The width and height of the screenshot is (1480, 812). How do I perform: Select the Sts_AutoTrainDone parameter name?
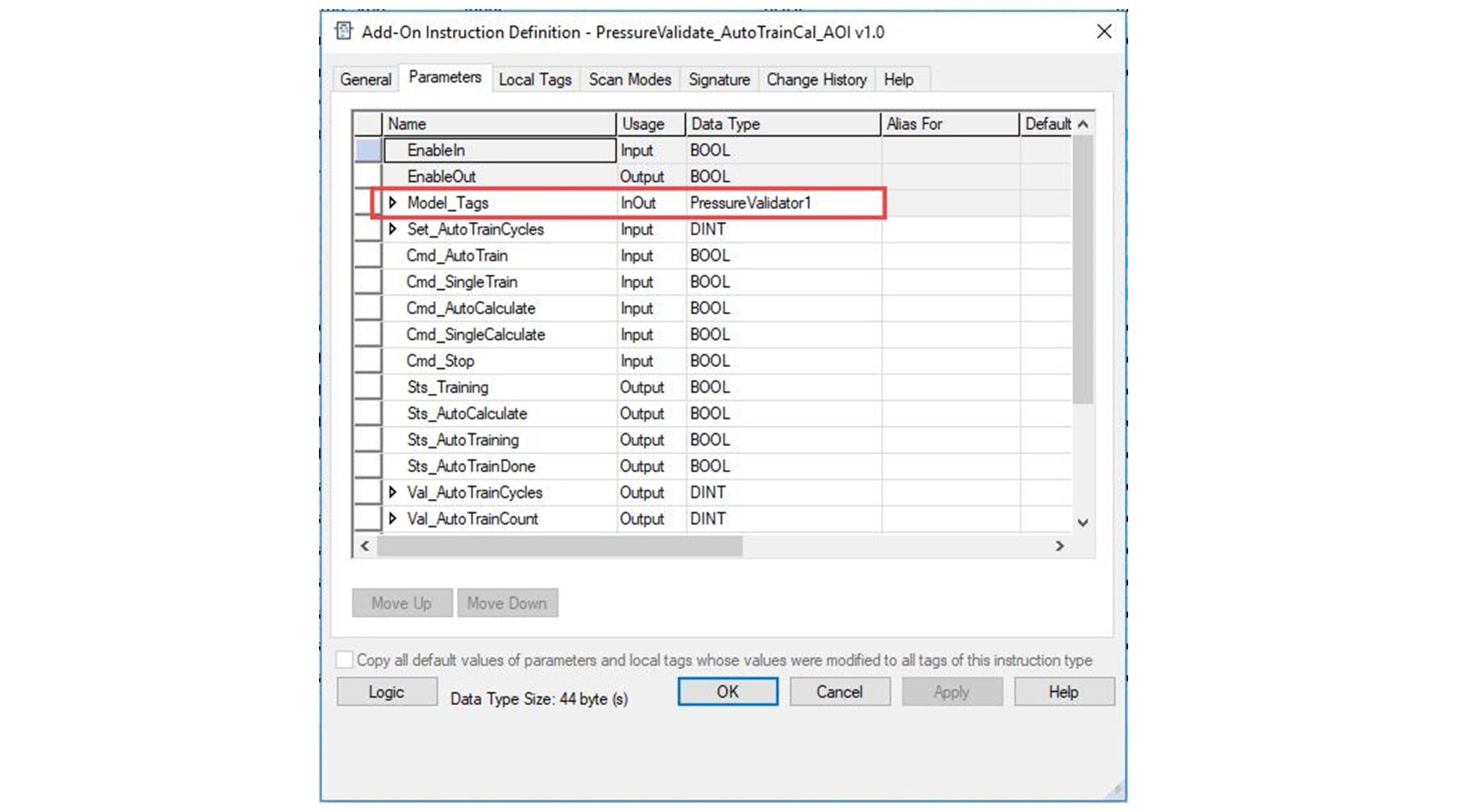pos(471,466)
